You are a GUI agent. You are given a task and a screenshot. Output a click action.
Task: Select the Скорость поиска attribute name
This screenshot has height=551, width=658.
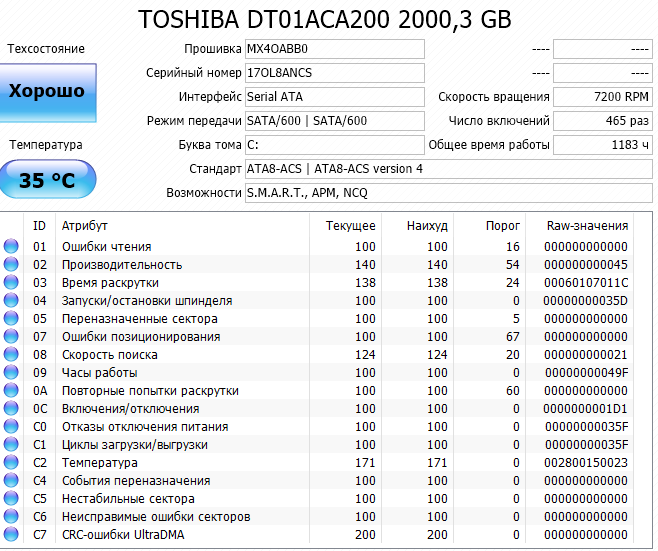110,355
